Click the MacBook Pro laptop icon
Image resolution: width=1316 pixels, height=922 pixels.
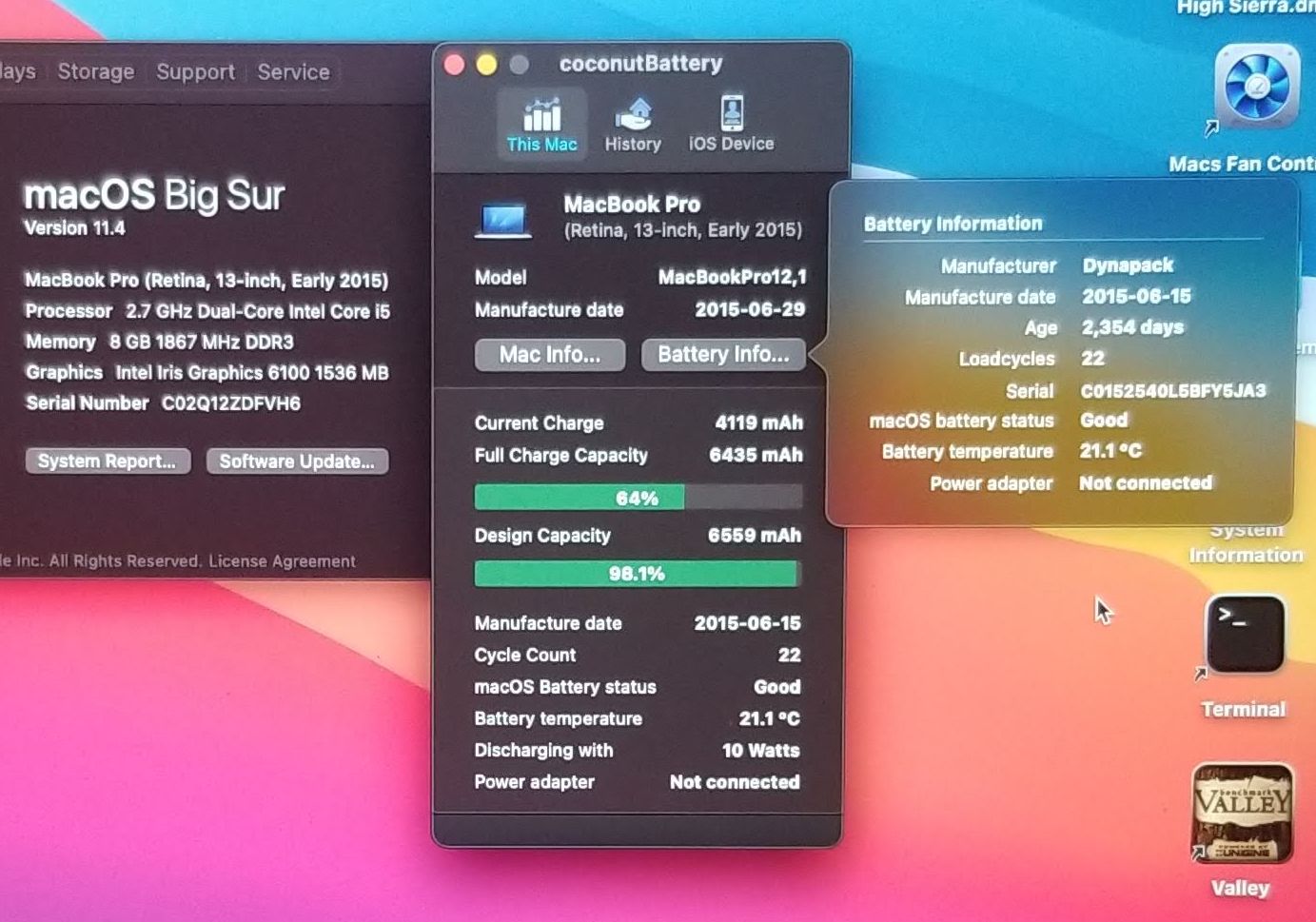pos(503,221)
